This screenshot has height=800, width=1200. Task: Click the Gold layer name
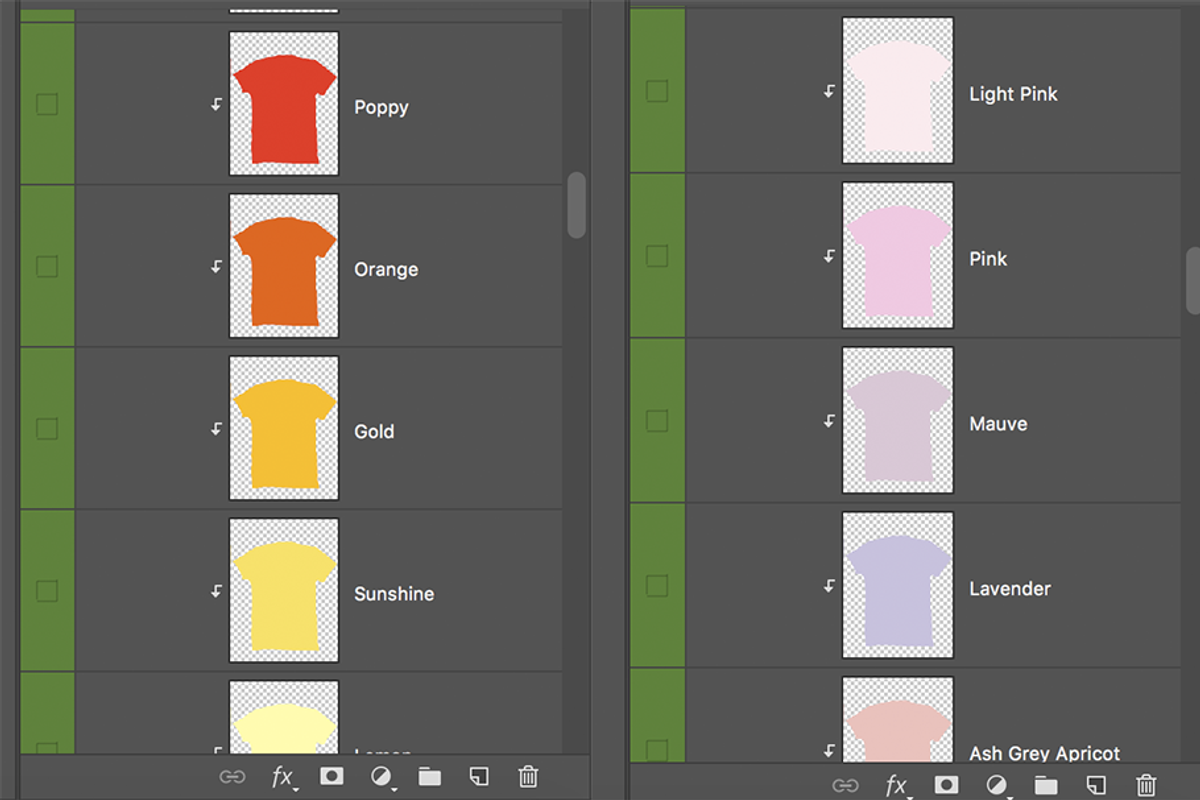click(374, 432)
